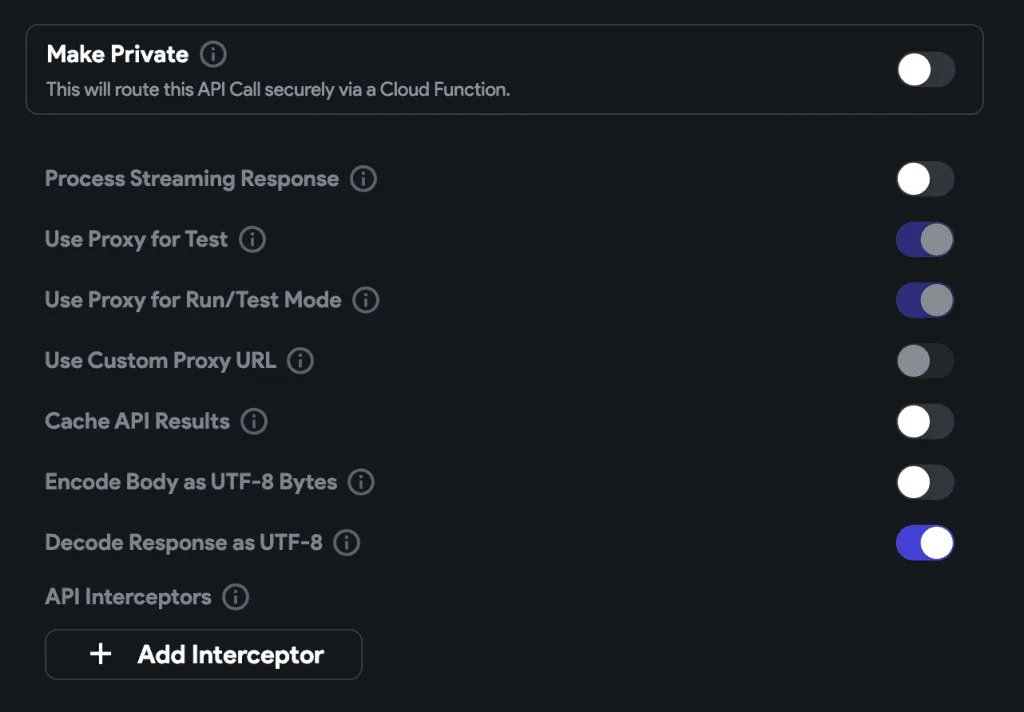The width and height of the screenshot is (1024, 712).
Task: Click the Add Interceptor button
Action: tap(203, 655)
